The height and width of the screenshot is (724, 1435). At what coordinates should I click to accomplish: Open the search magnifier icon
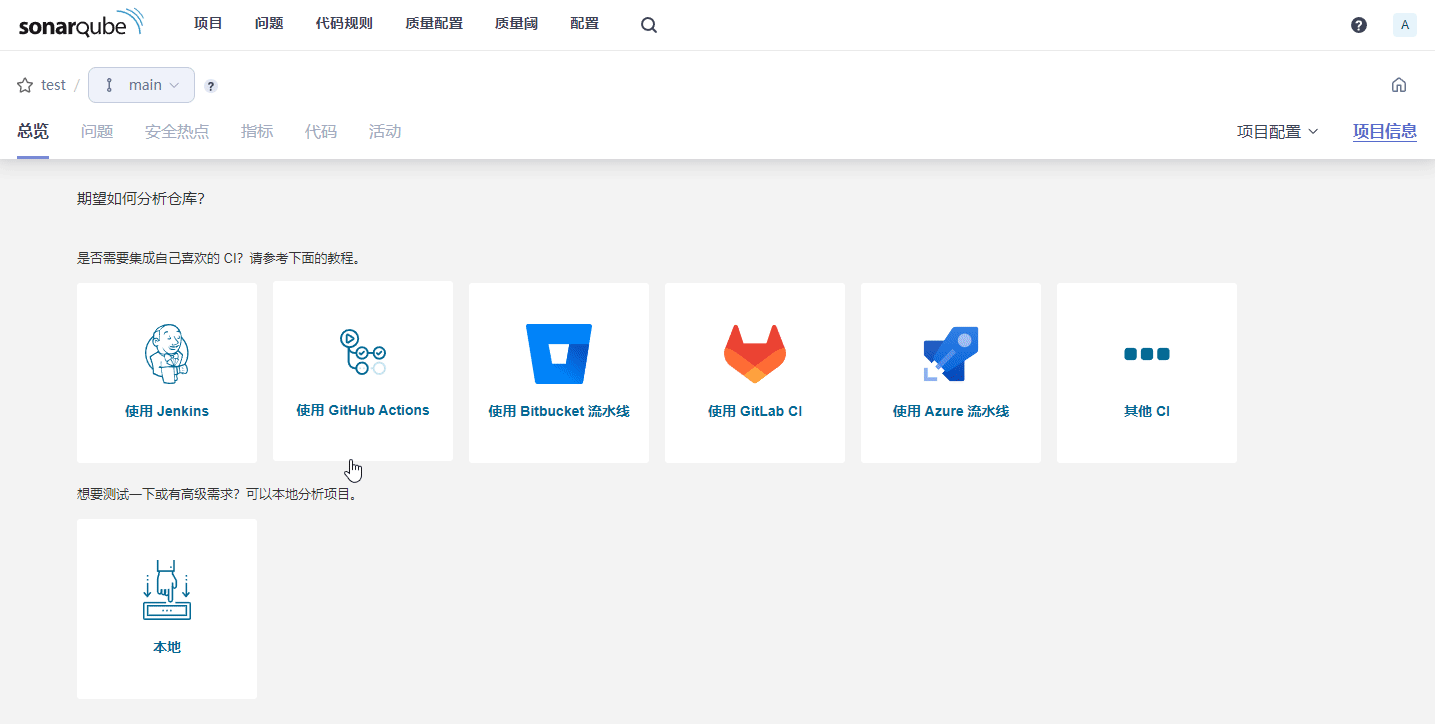pos(649,25)
